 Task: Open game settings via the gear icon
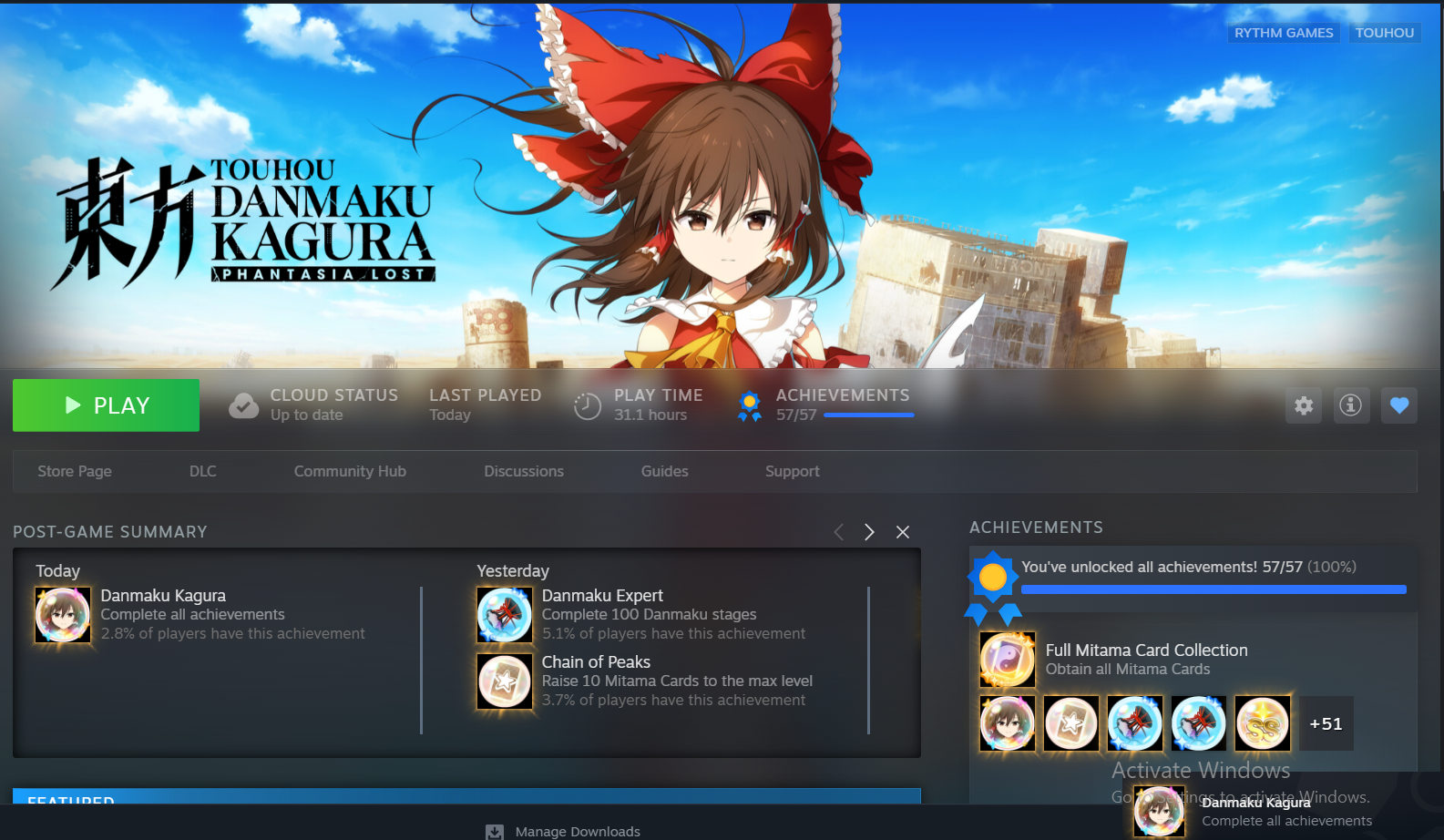(1304, 405)
